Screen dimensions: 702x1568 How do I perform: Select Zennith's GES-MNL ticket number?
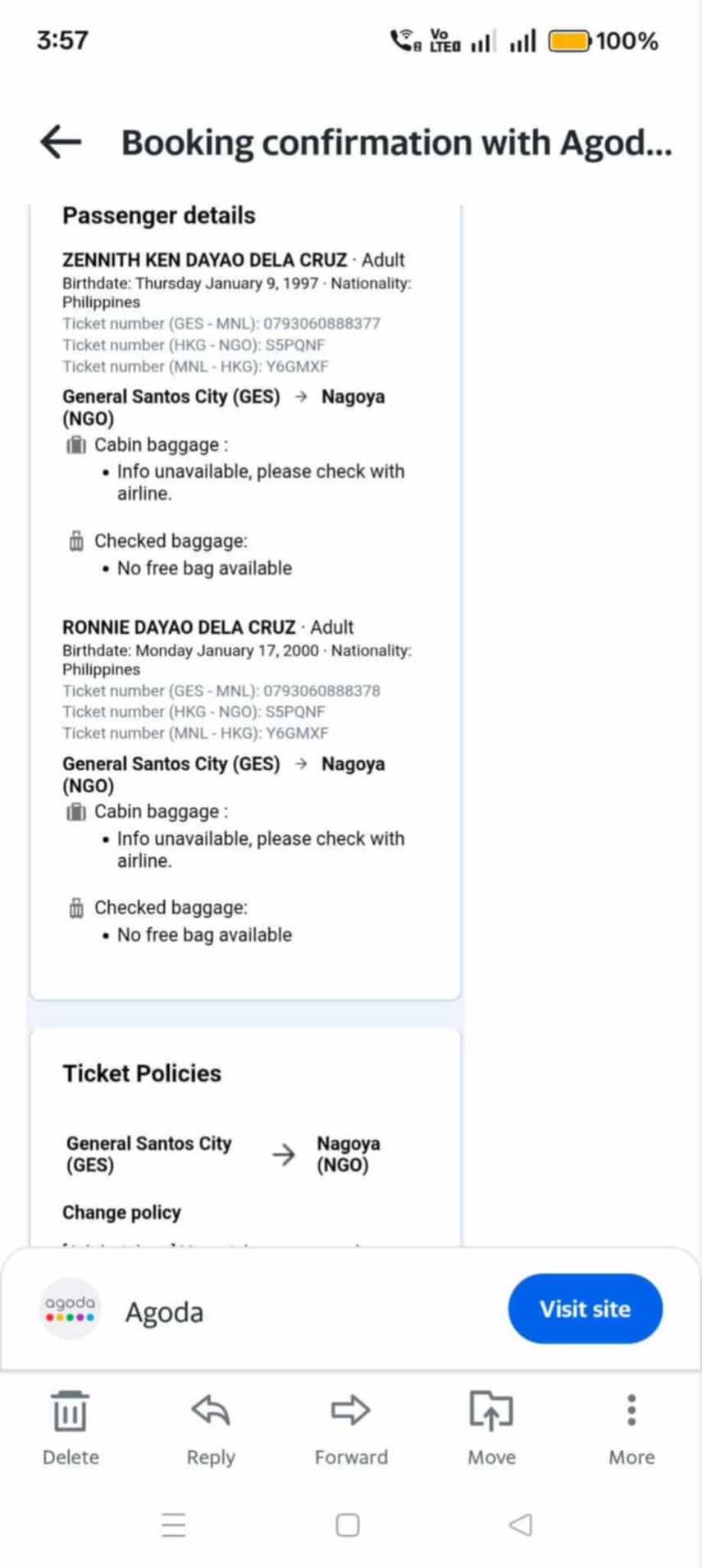coord(321,323)
